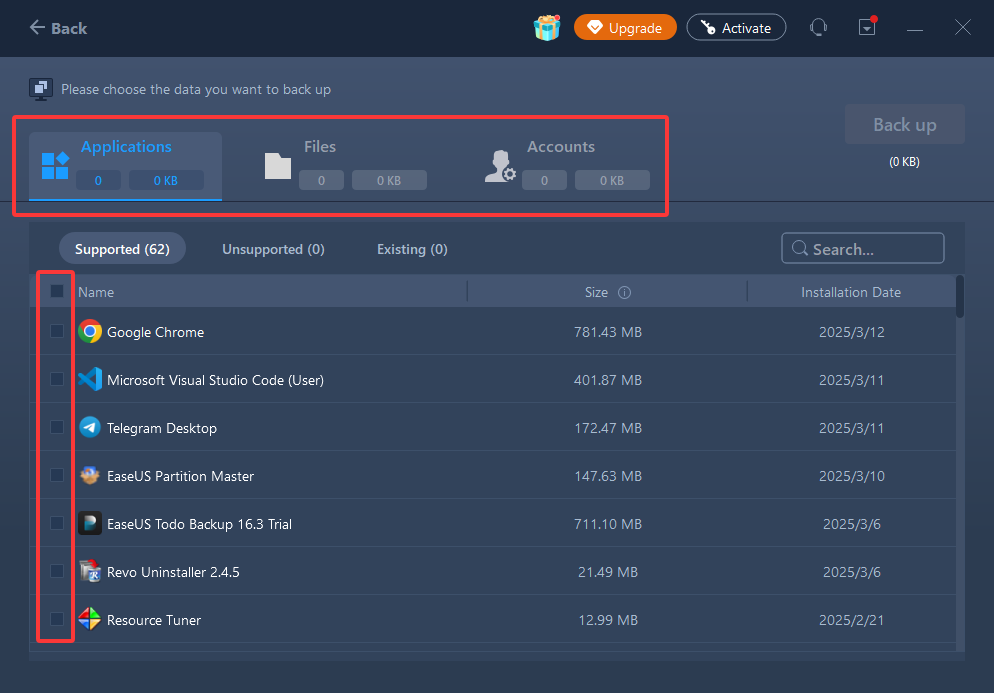The width and height of the screenshot is (994, 693).
Task: Click Microsoft Visual Studio Code (User) text
Action: (x=216, y=380)
